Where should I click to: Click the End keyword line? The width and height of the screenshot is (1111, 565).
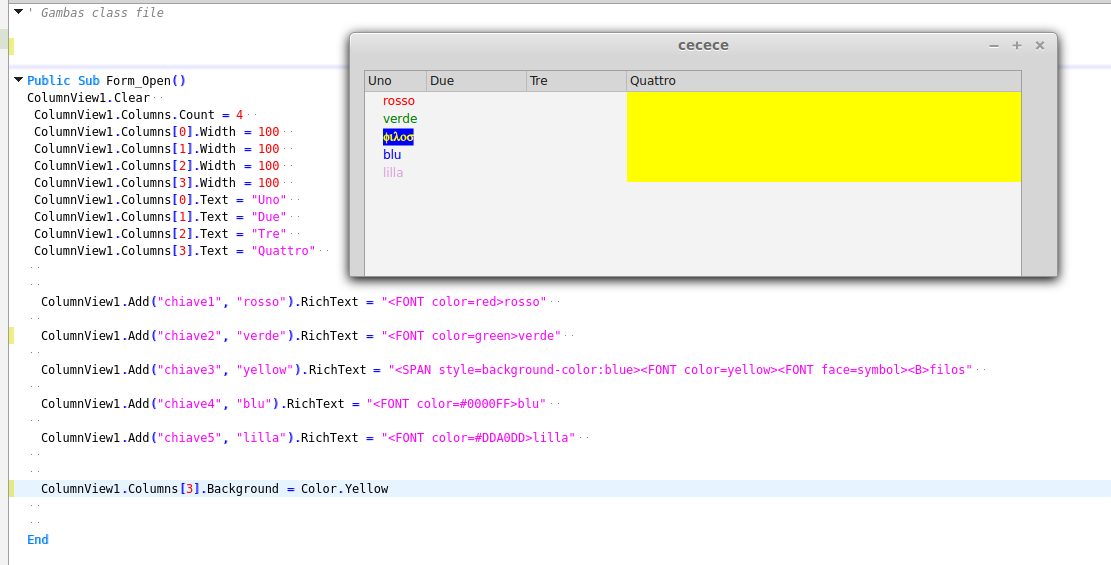(38, 540)
